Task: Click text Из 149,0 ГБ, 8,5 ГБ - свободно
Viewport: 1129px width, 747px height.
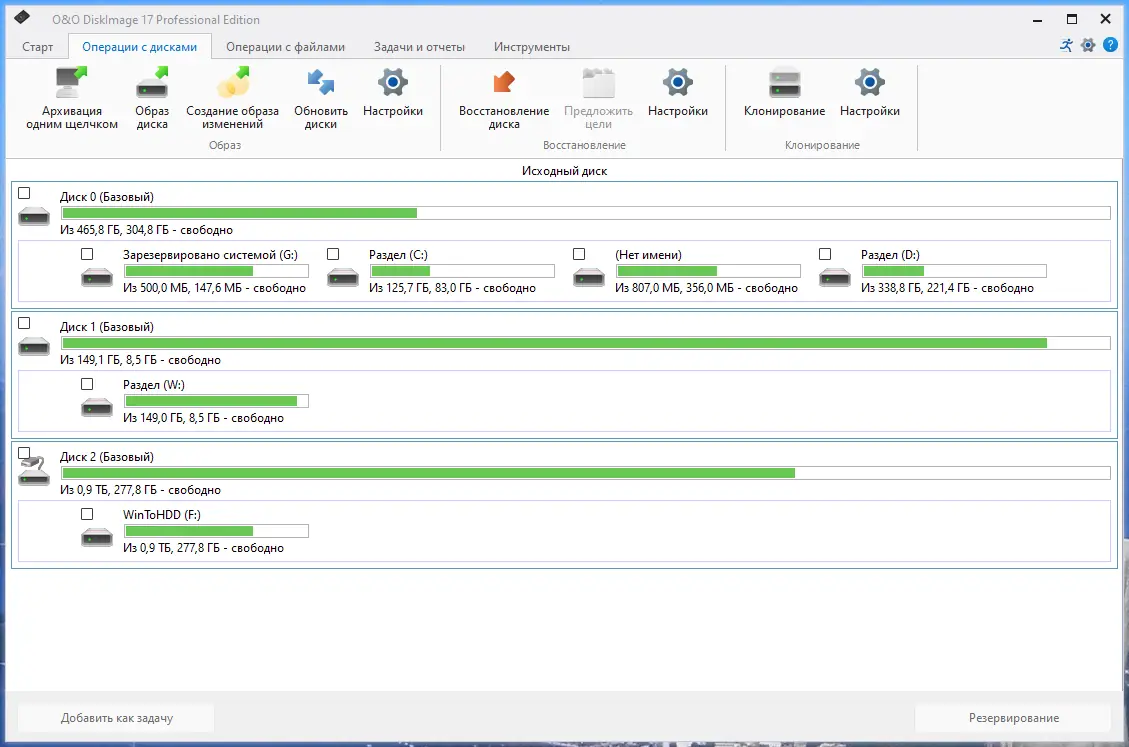Action: point(203,418)
